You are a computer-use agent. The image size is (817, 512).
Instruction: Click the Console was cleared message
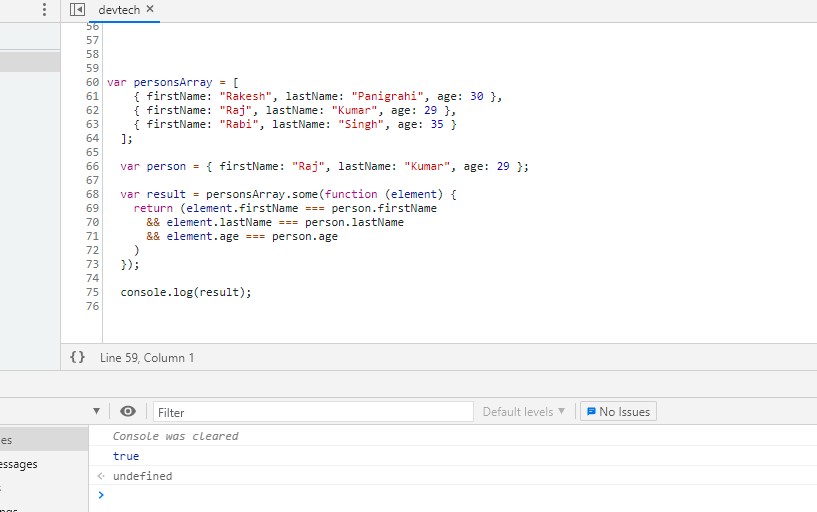[x=176, y=436]
